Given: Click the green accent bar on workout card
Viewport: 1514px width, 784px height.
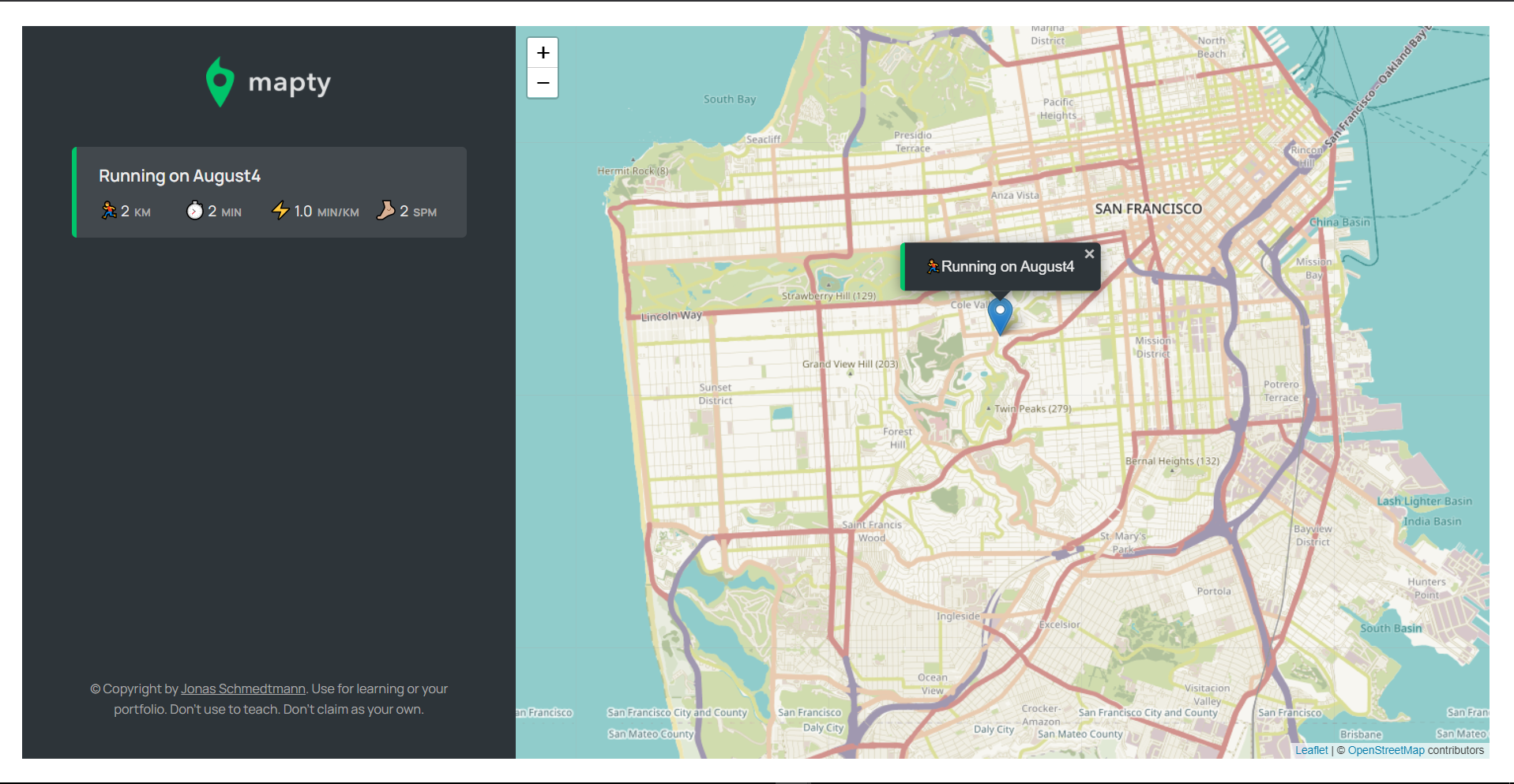Looking at the screenshot, I should point(74,192).
